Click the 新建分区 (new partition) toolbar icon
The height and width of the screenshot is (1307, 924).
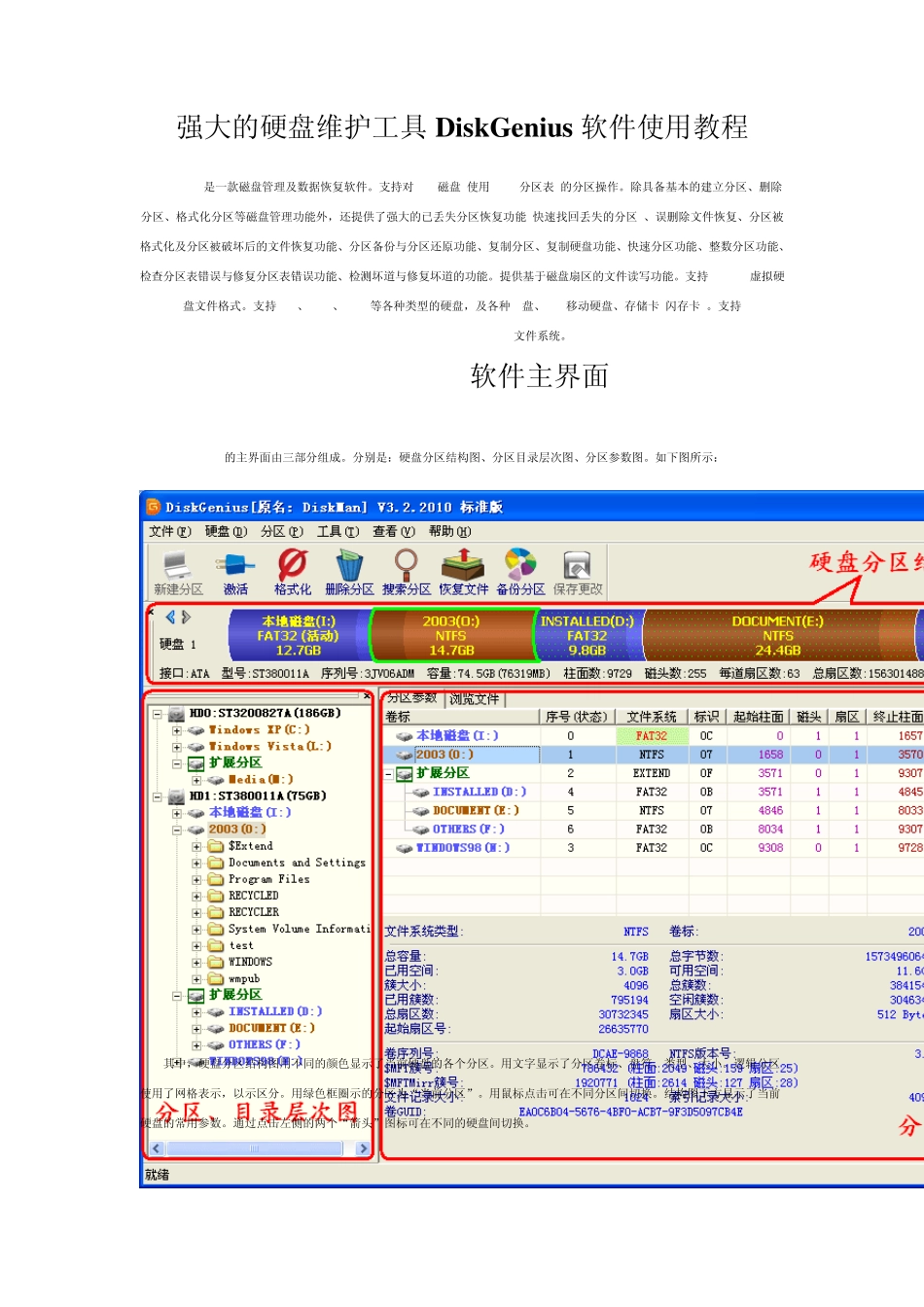click(x=178, y=565)
